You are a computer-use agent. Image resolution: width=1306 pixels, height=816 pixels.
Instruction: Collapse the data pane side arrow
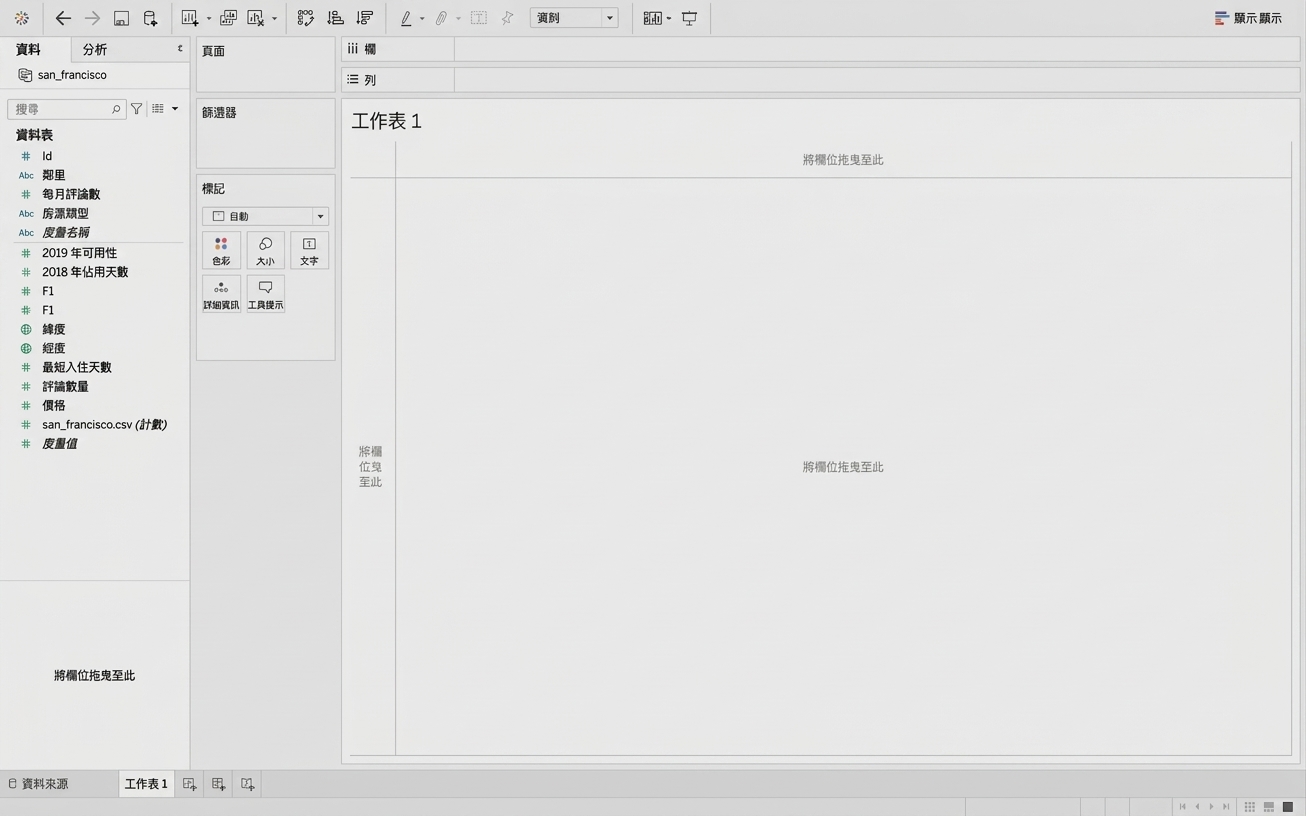point(180,48)
